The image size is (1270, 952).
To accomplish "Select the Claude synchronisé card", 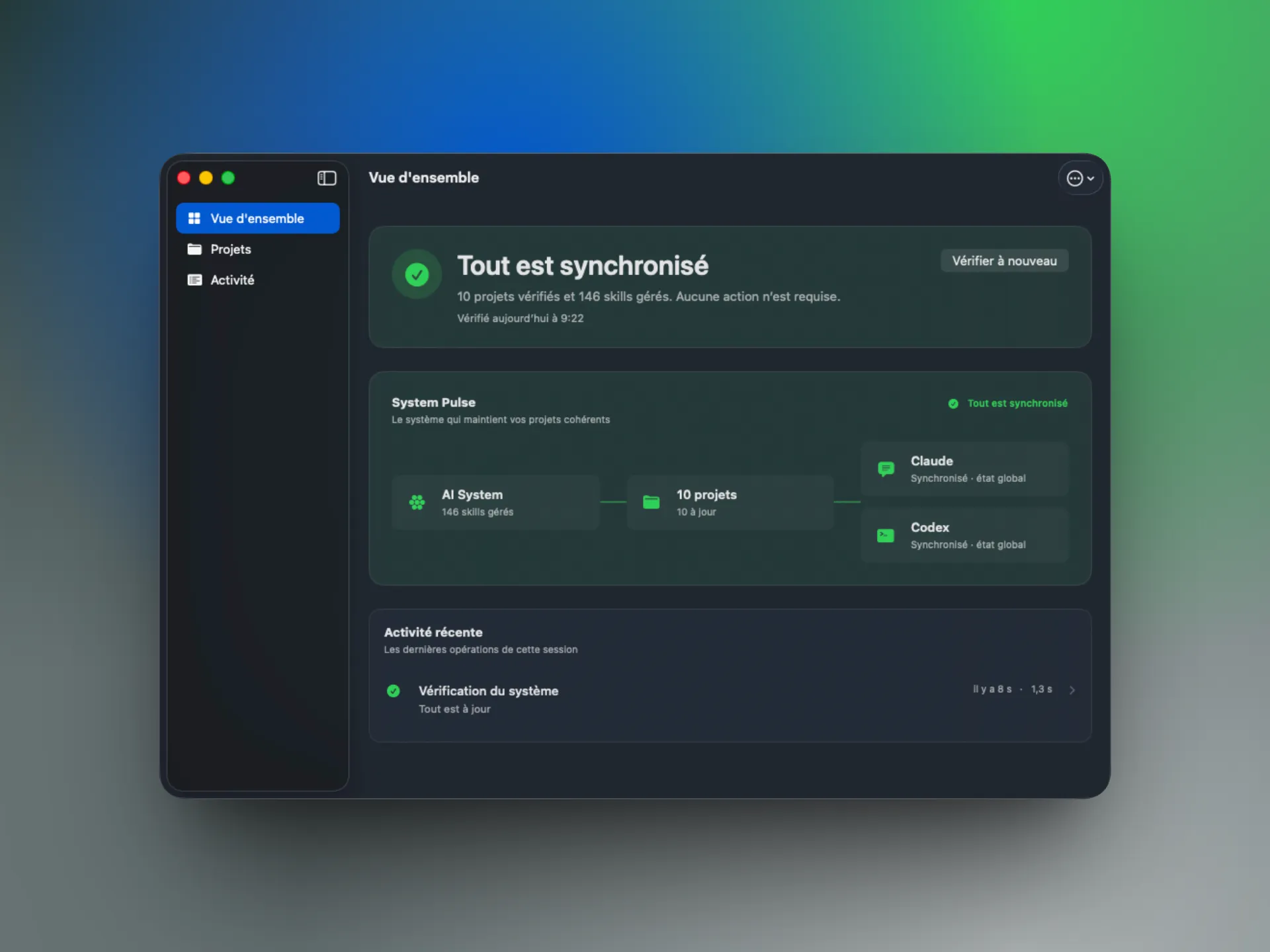I will [x=964, y=469].
